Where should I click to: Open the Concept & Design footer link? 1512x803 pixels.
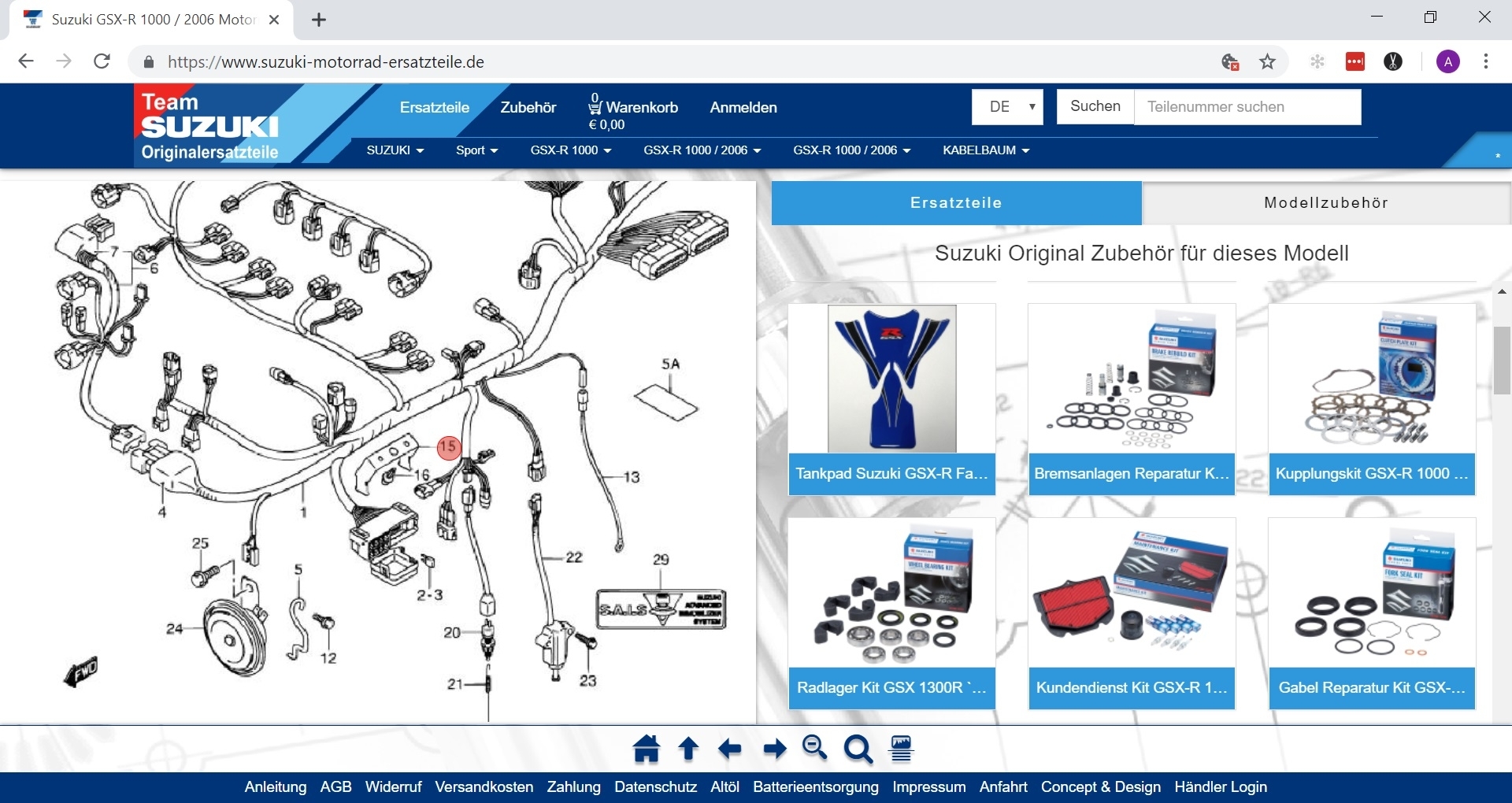1101,787
